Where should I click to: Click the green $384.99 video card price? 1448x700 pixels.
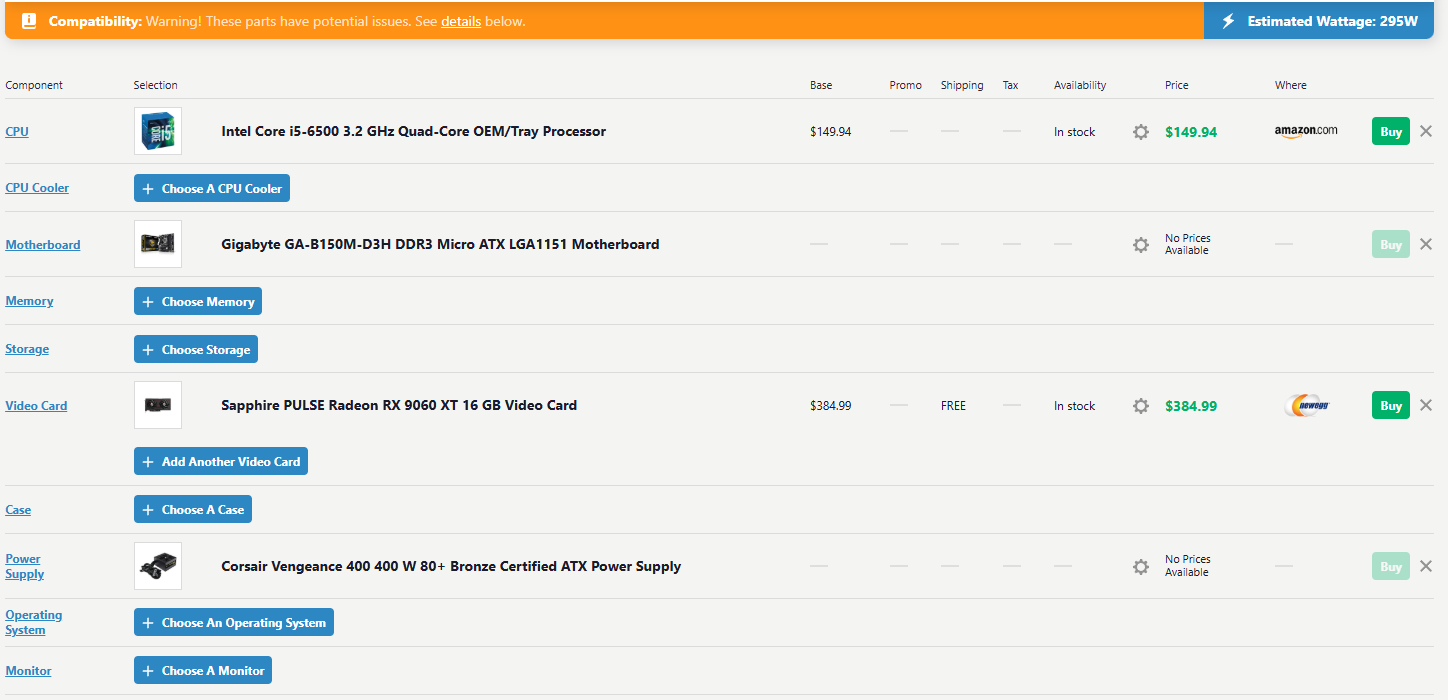[x=1191, y=406]
